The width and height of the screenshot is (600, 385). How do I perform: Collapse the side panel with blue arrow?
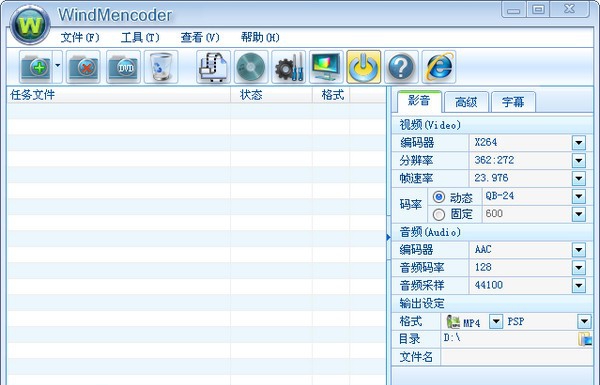tap(388, 238)
